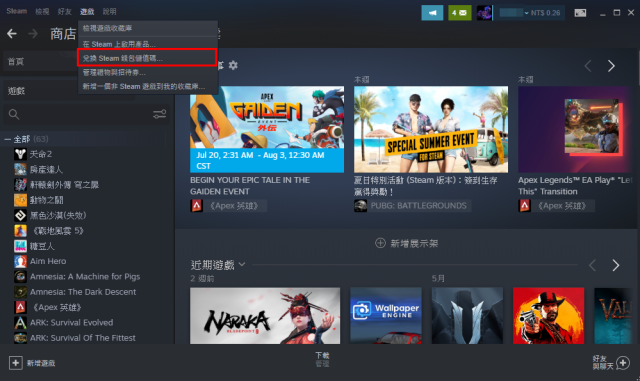
Task: Click 新增遊戲 add game button
Action: [x=32, y=363]
